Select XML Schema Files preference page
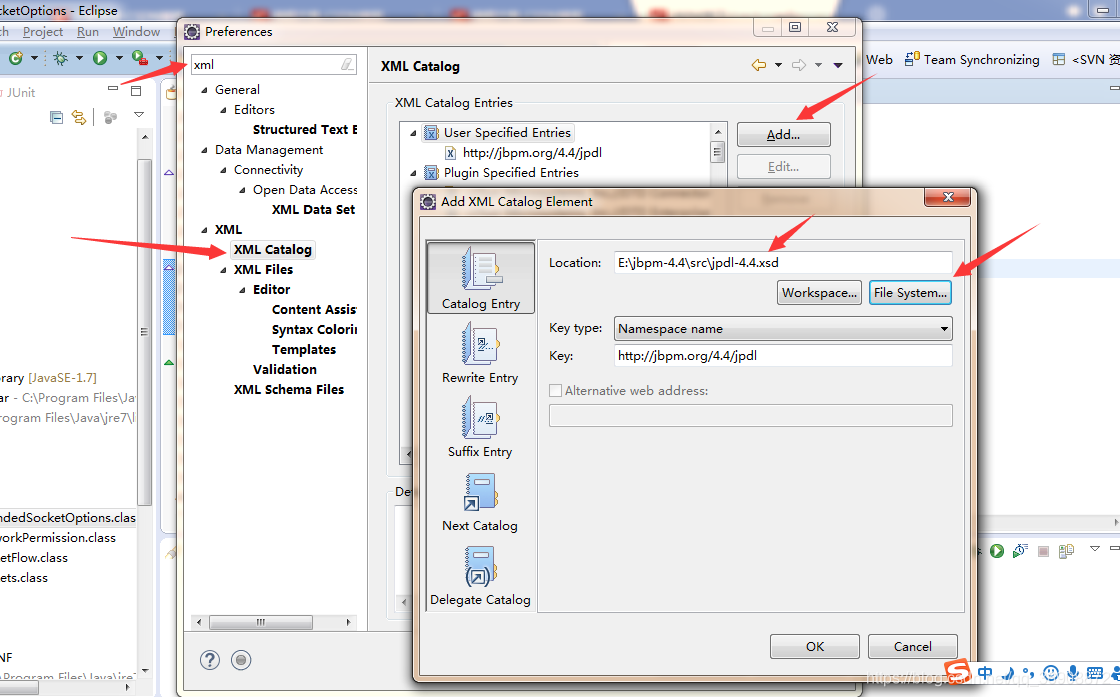1120x697 pixels. click(289, 389)
